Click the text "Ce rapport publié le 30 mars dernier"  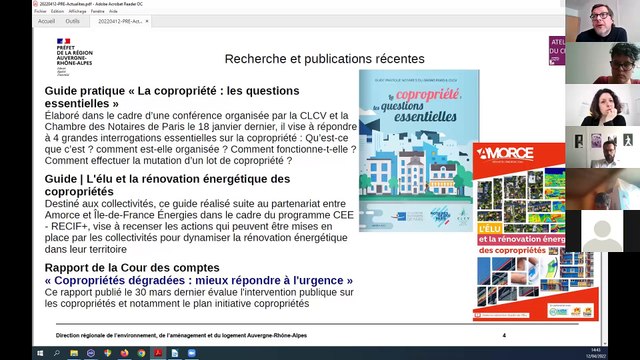tap(199, 298)
